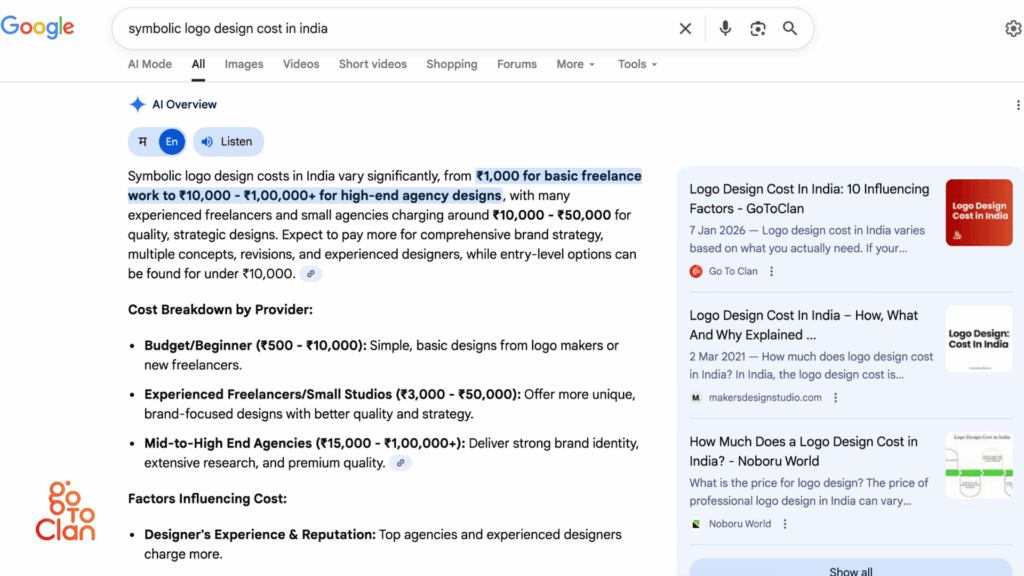Open the Short videos tab

(x=372, y=64)
